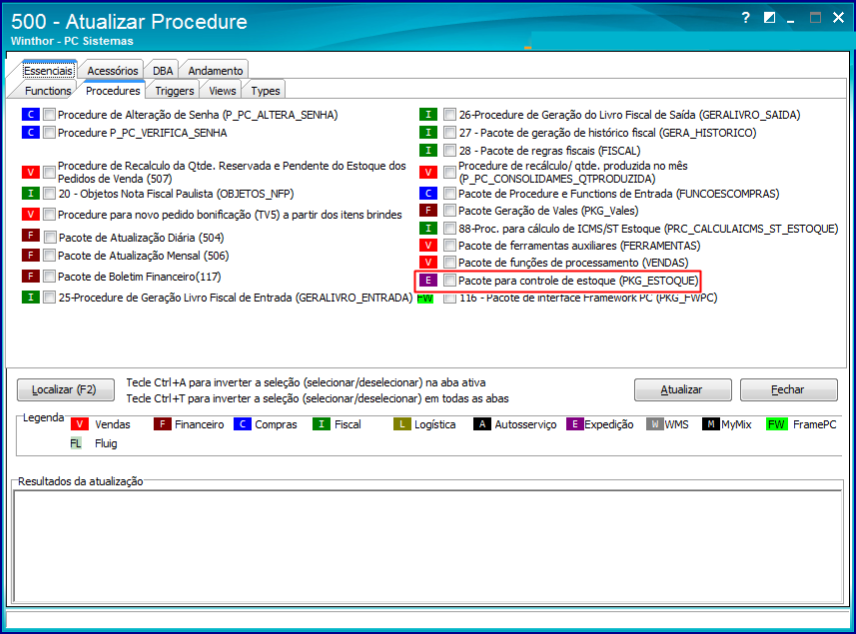Click the green I icon beside GERALIVRO_SAIDA
This screenshot has height=634, width=856.
tap(428, 115)
